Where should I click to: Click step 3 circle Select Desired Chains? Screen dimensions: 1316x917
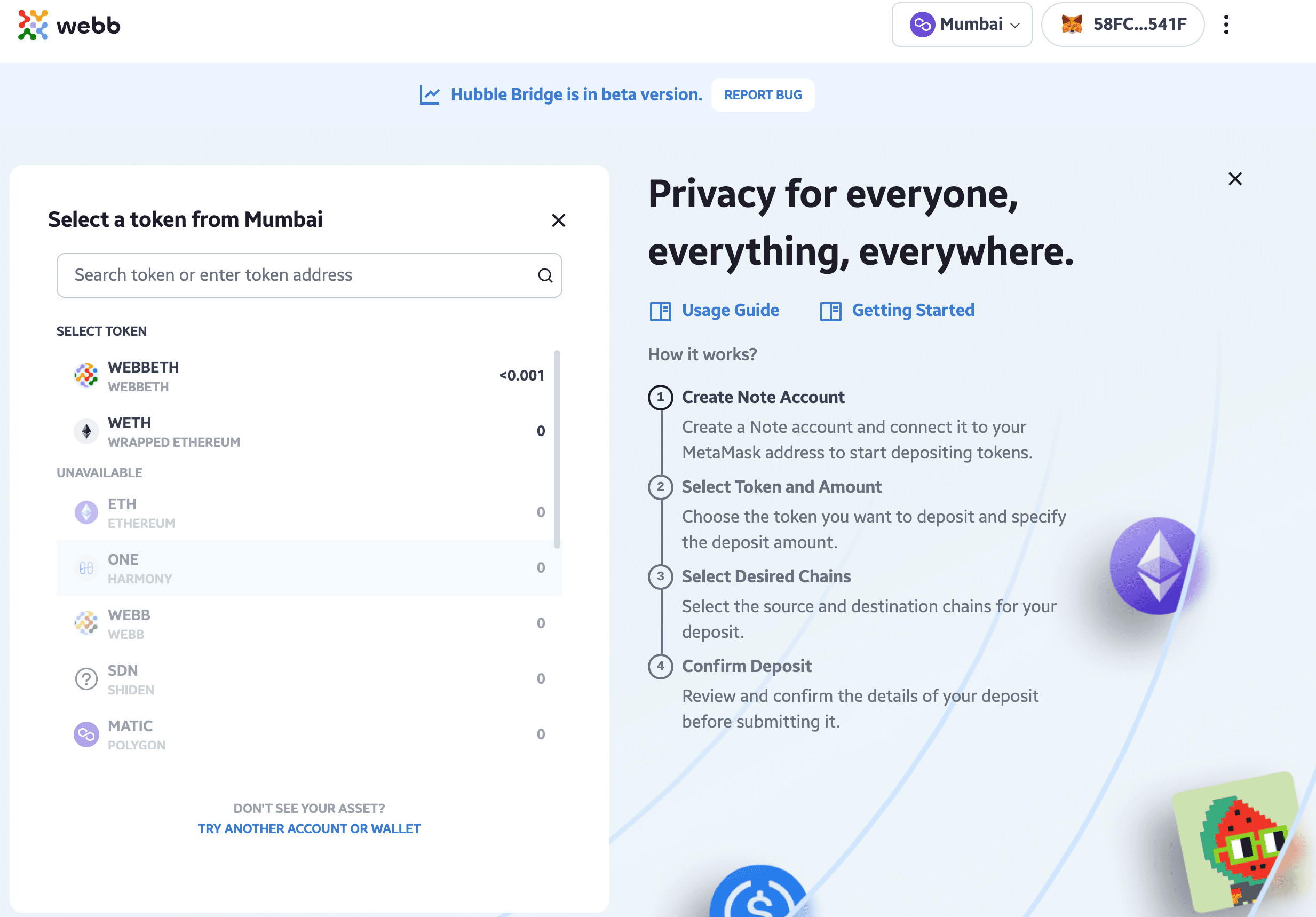coord(660,576)
